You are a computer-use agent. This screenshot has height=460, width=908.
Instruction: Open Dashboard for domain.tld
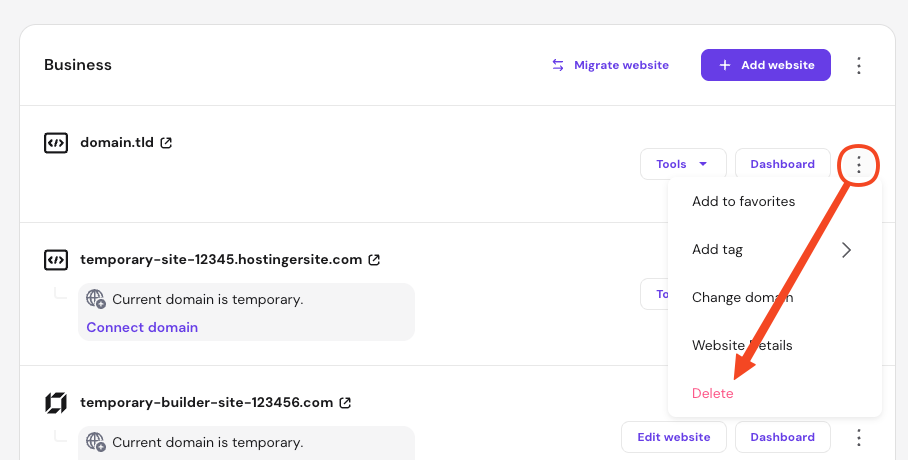[783, 164]
